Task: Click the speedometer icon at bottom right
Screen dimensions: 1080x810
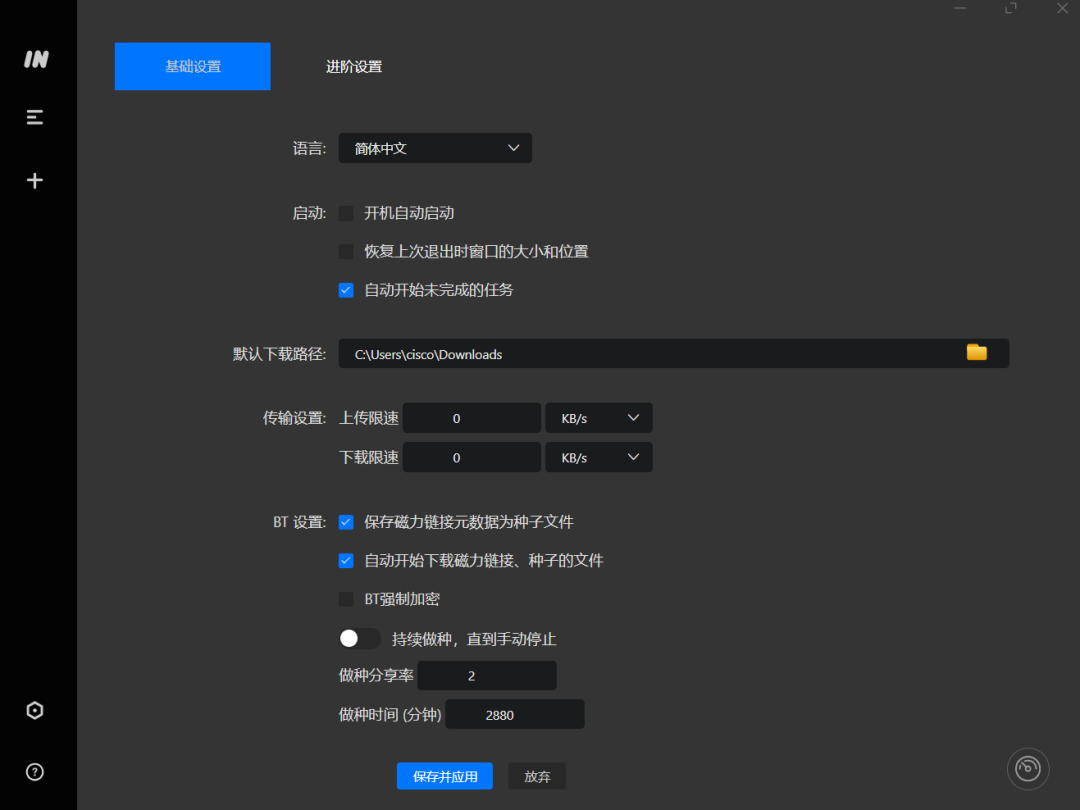Action: point(1028,768)
